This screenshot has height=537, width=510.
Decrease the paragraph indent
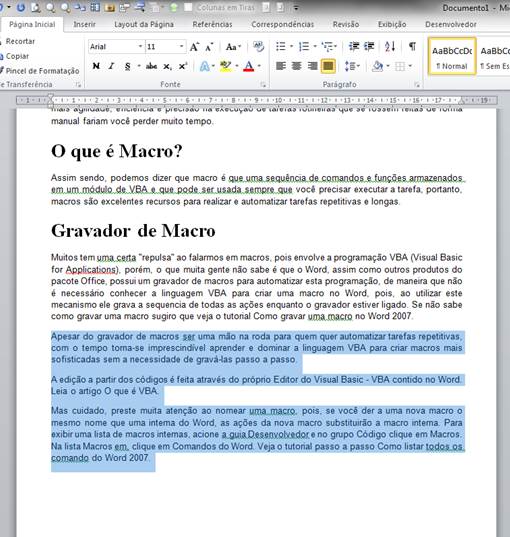click(354, 46)
